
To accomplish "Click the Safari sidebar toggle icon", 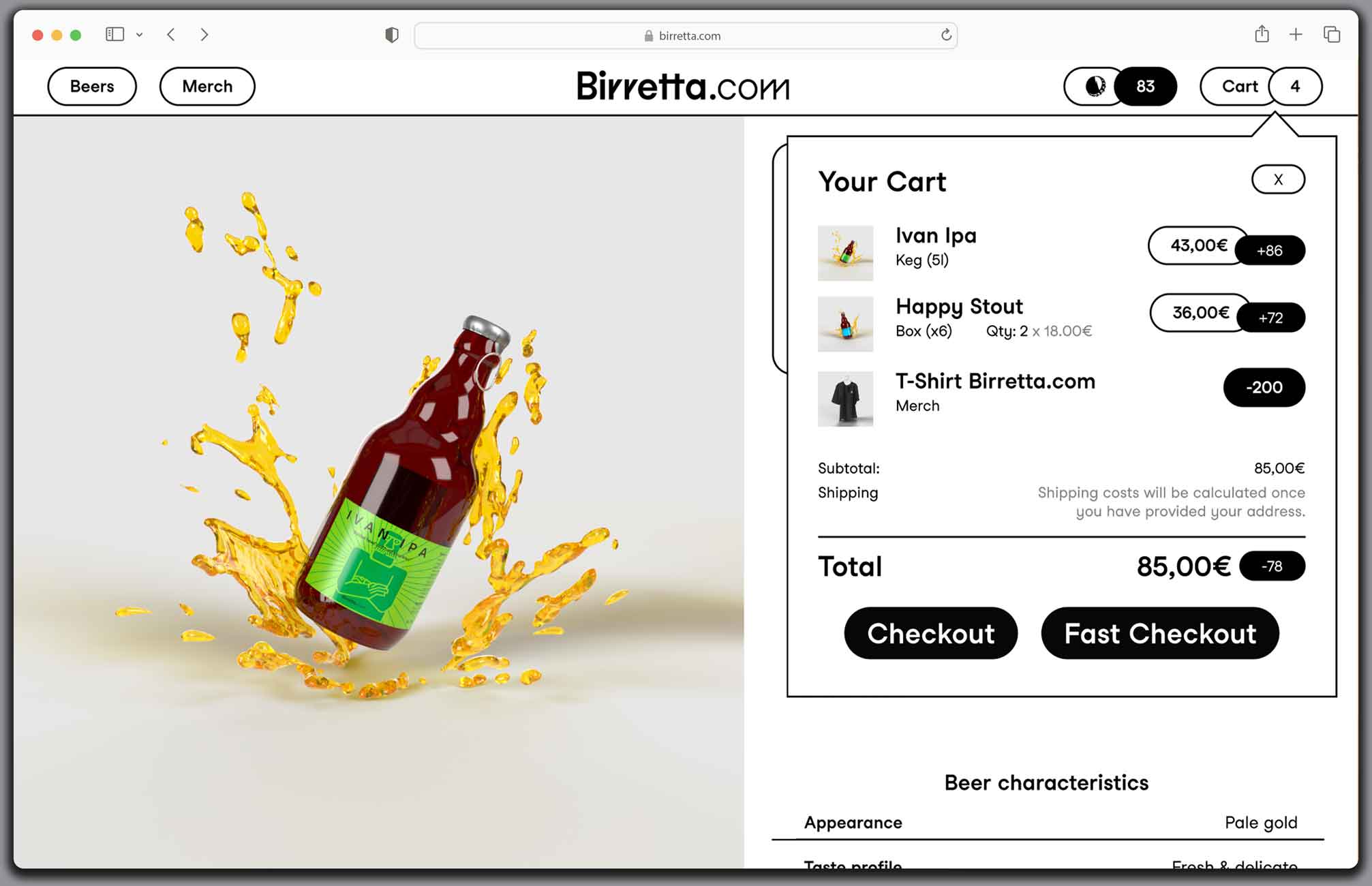I will click(x=115, y=34).
